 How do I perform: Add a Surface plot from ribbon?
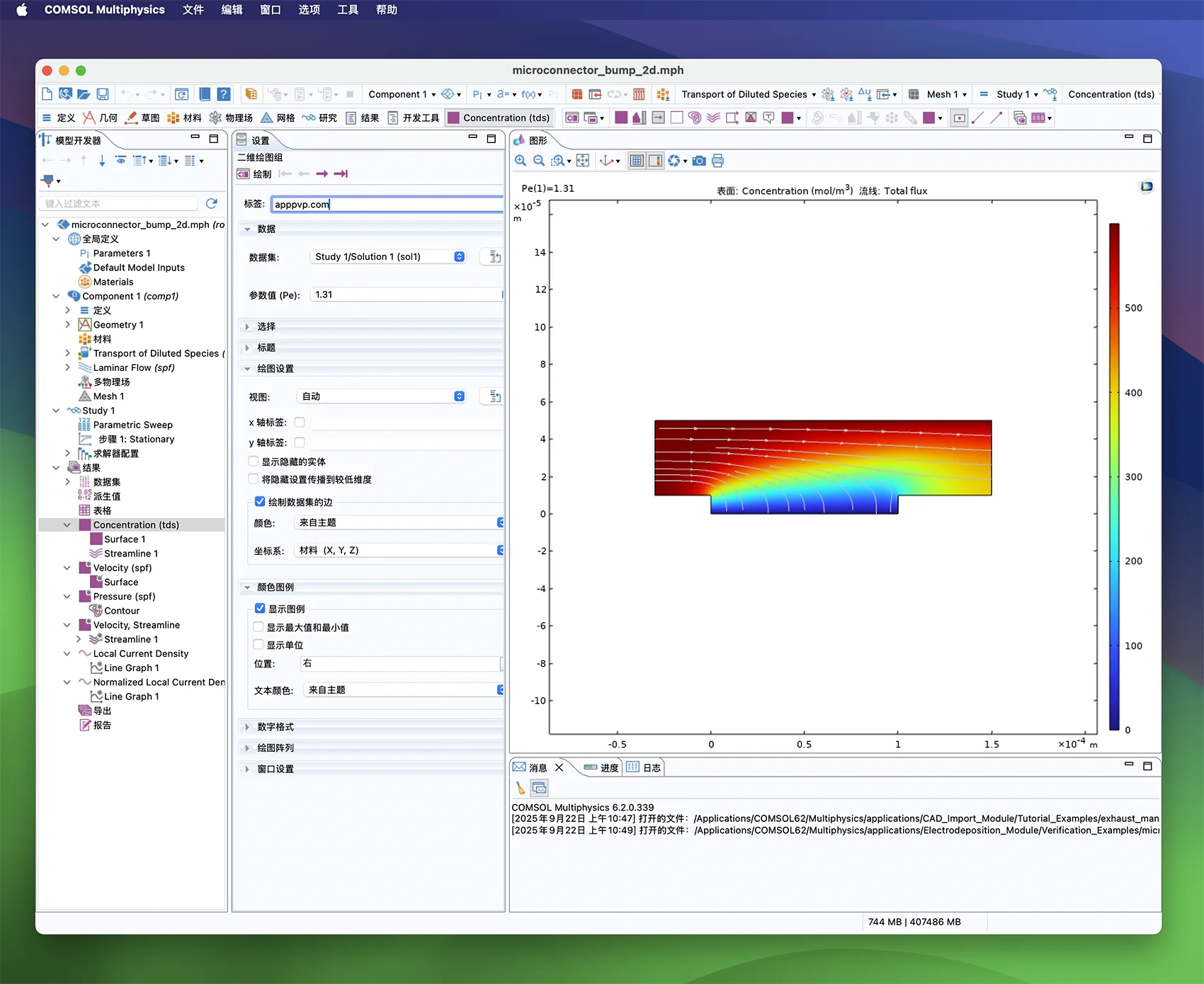pyautogui.click(x=621, y=118)
